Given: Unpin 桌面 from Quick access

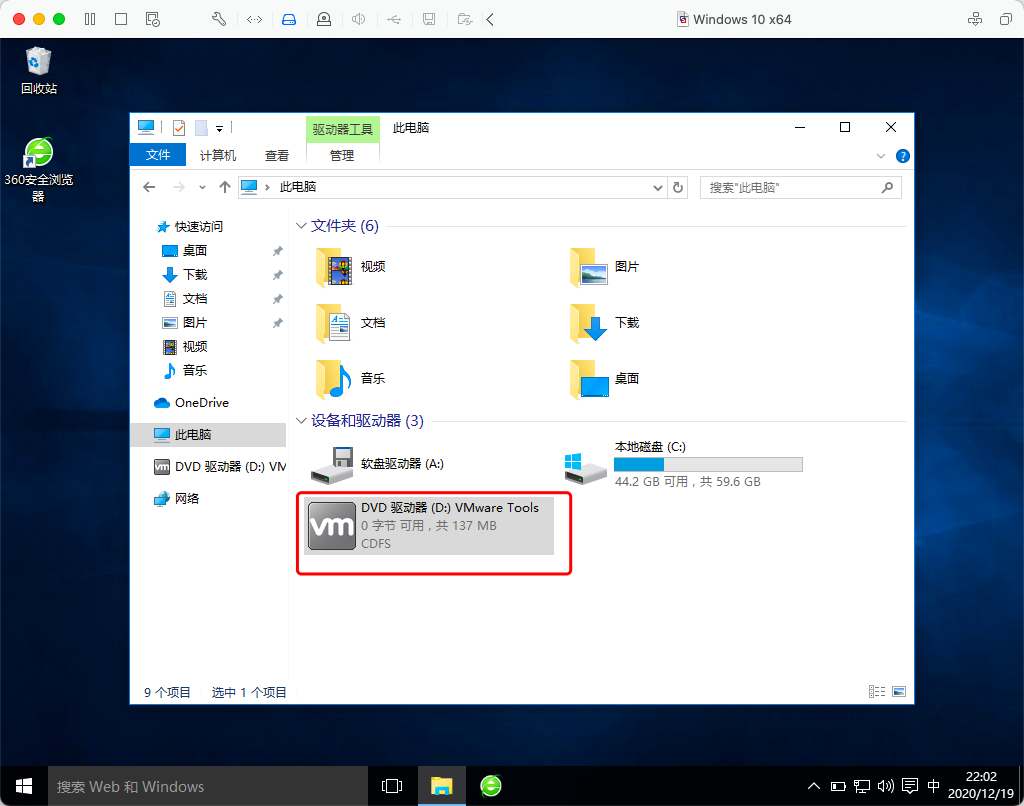Looking at the screenshot, I should (278, 251).
